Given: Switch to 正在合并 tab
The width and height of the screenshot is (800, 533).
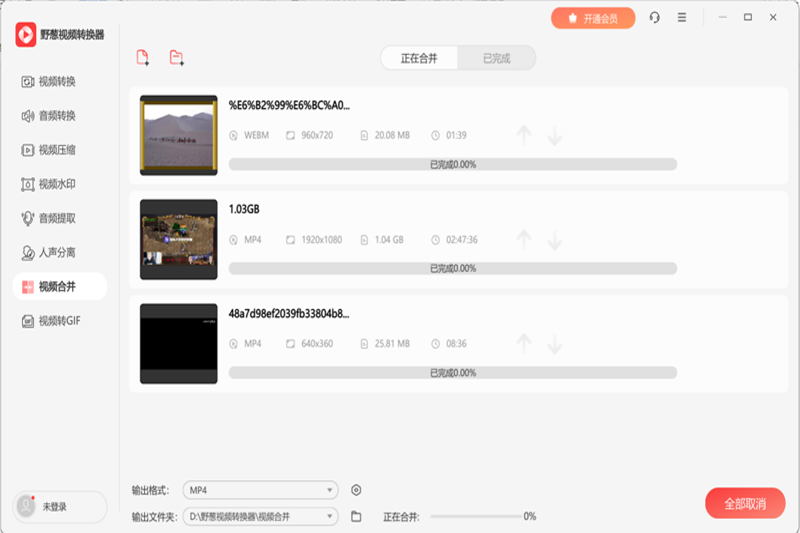Looking at the screenshot, I should (420, 58).
